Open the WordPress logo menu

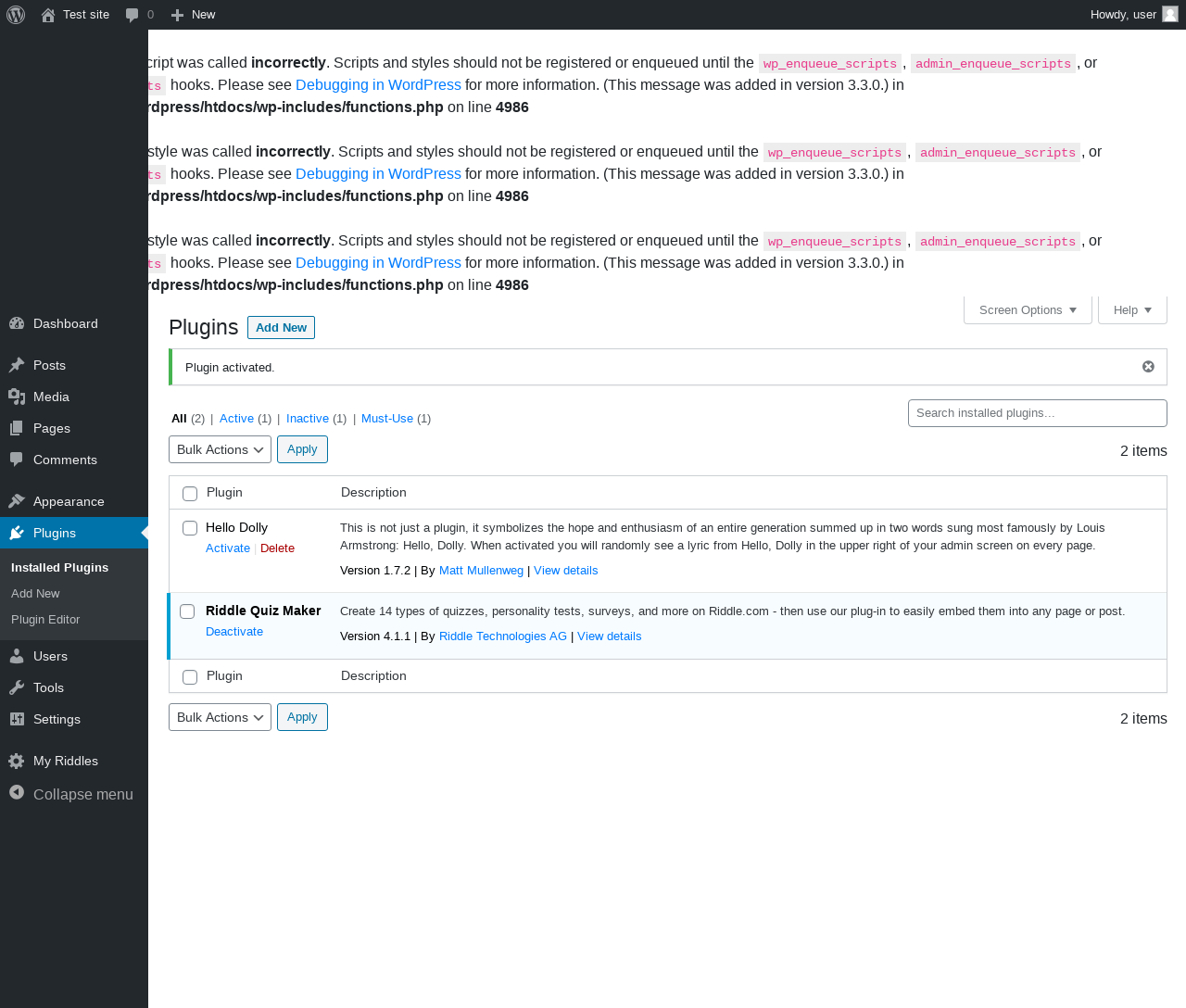click(x=16, y=15)
